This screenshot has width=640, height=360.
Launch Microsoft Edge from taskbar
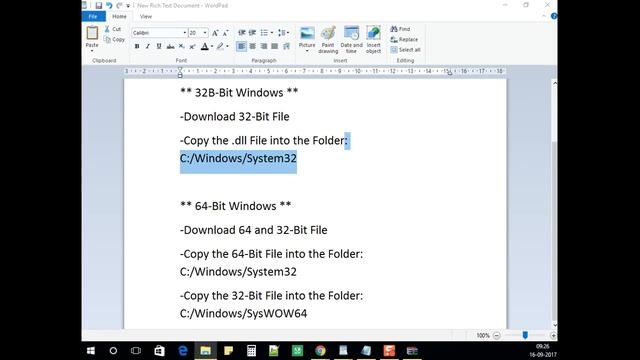point(182,351)
